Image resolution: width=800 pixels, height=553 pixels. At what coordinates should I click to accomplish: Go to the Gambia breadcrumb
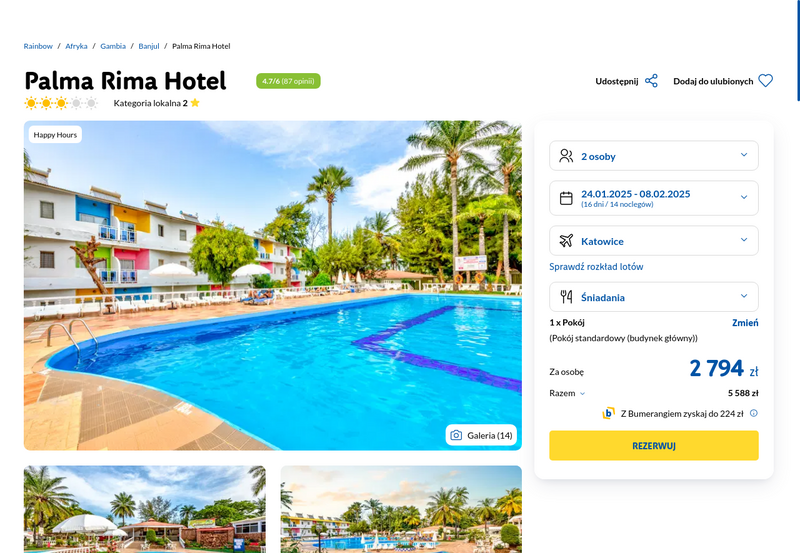113,46
